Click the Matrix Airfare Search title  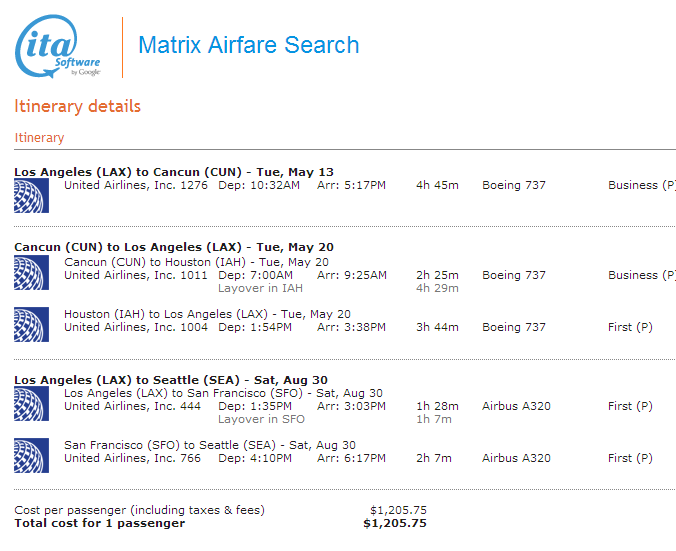click(249, 45)
